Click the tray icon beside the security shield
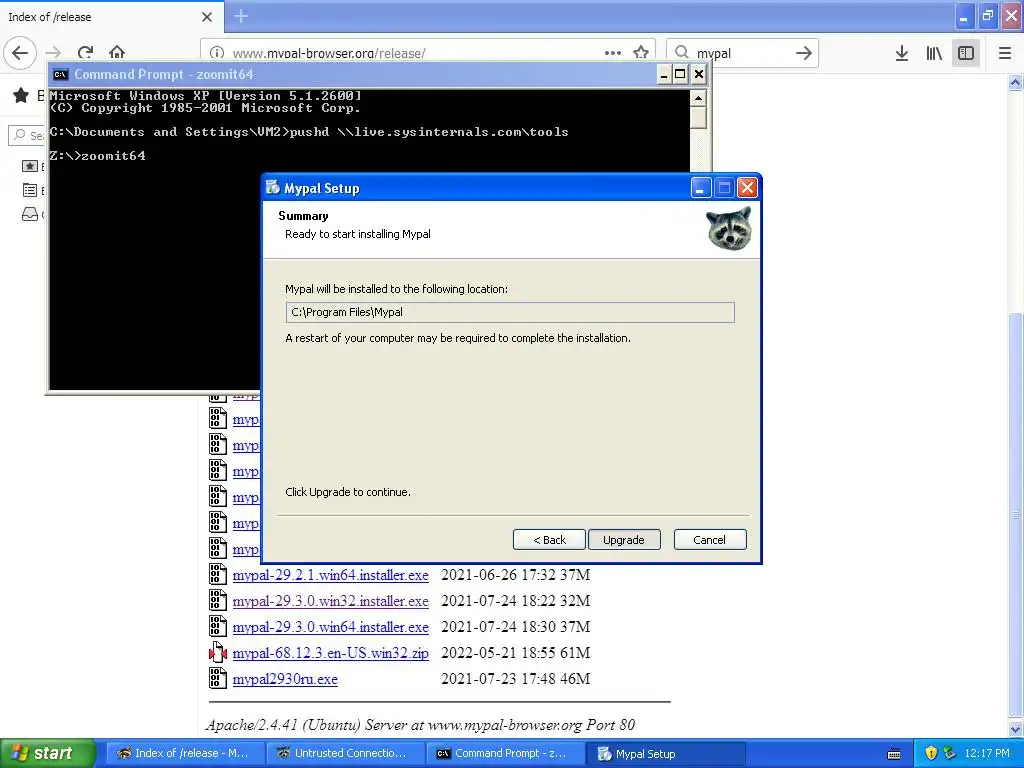The width and height of the screenshot is (1024, 768). point(950,753)
